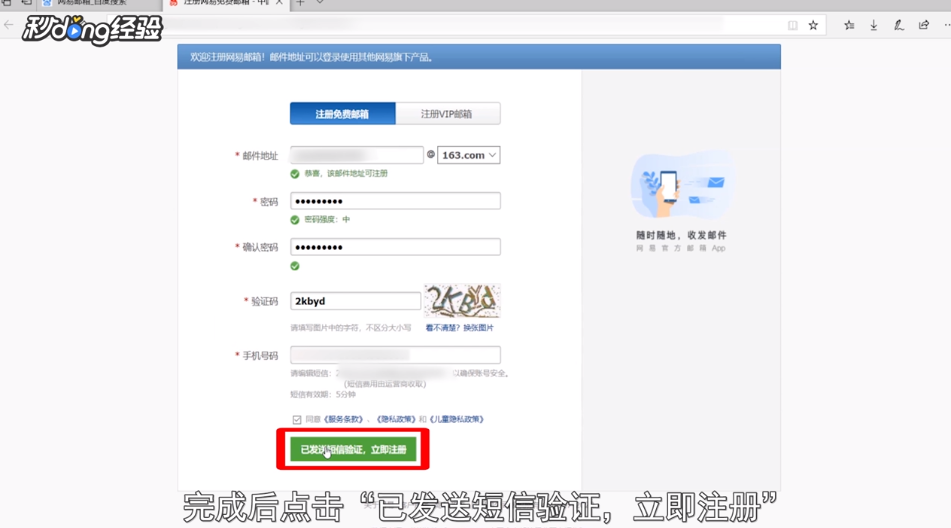Open the 163.com domain dropdown

pos(469,155)
